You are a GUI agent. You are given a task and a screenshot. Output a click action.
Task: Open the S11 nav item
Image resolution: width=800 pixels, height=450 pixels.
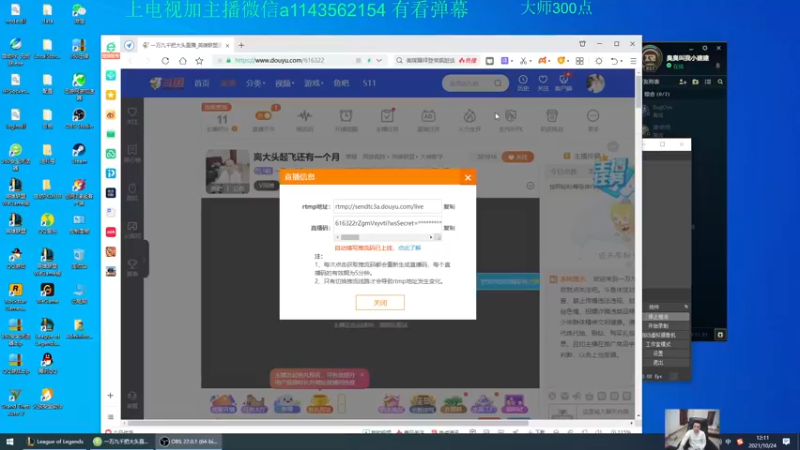coord(369,83)
